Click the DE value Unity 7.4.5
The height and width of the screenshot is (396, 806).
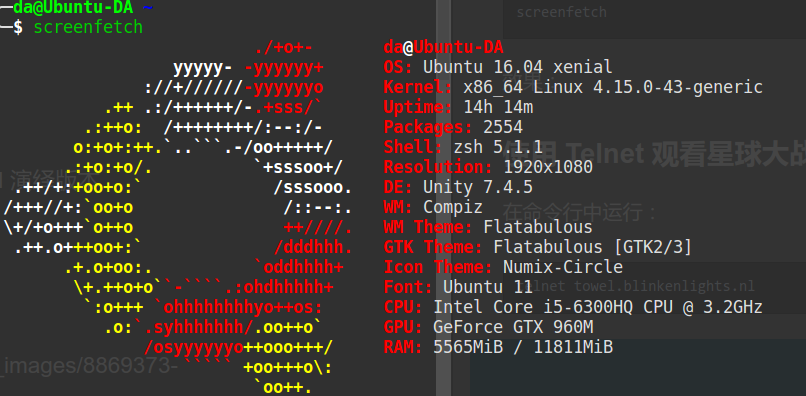point(478,187)
